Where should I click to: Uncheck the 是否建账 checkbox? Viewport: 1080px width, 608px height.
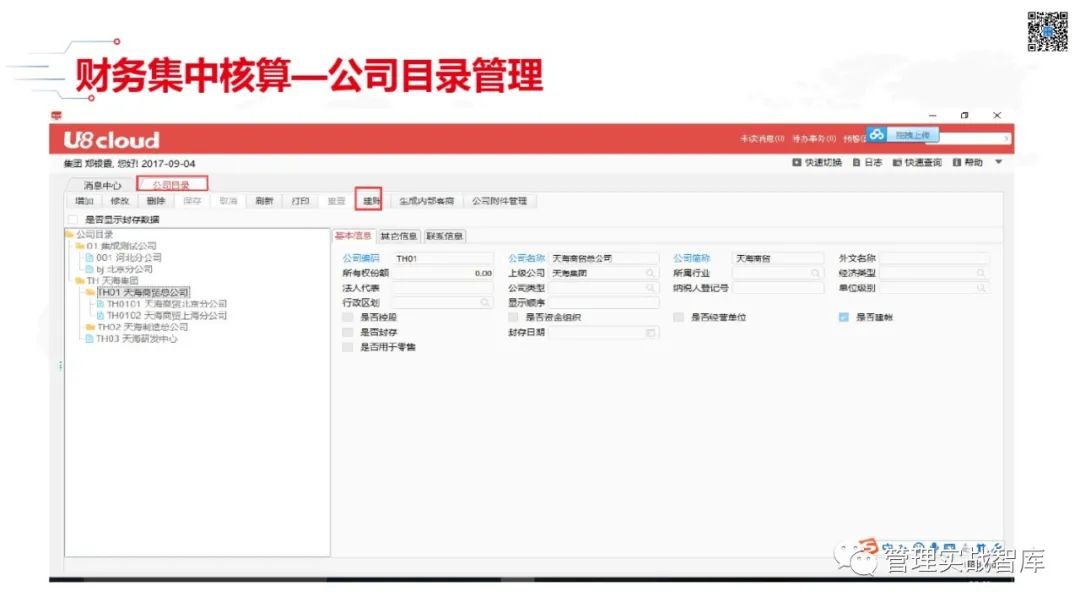[x=844, y=317]
